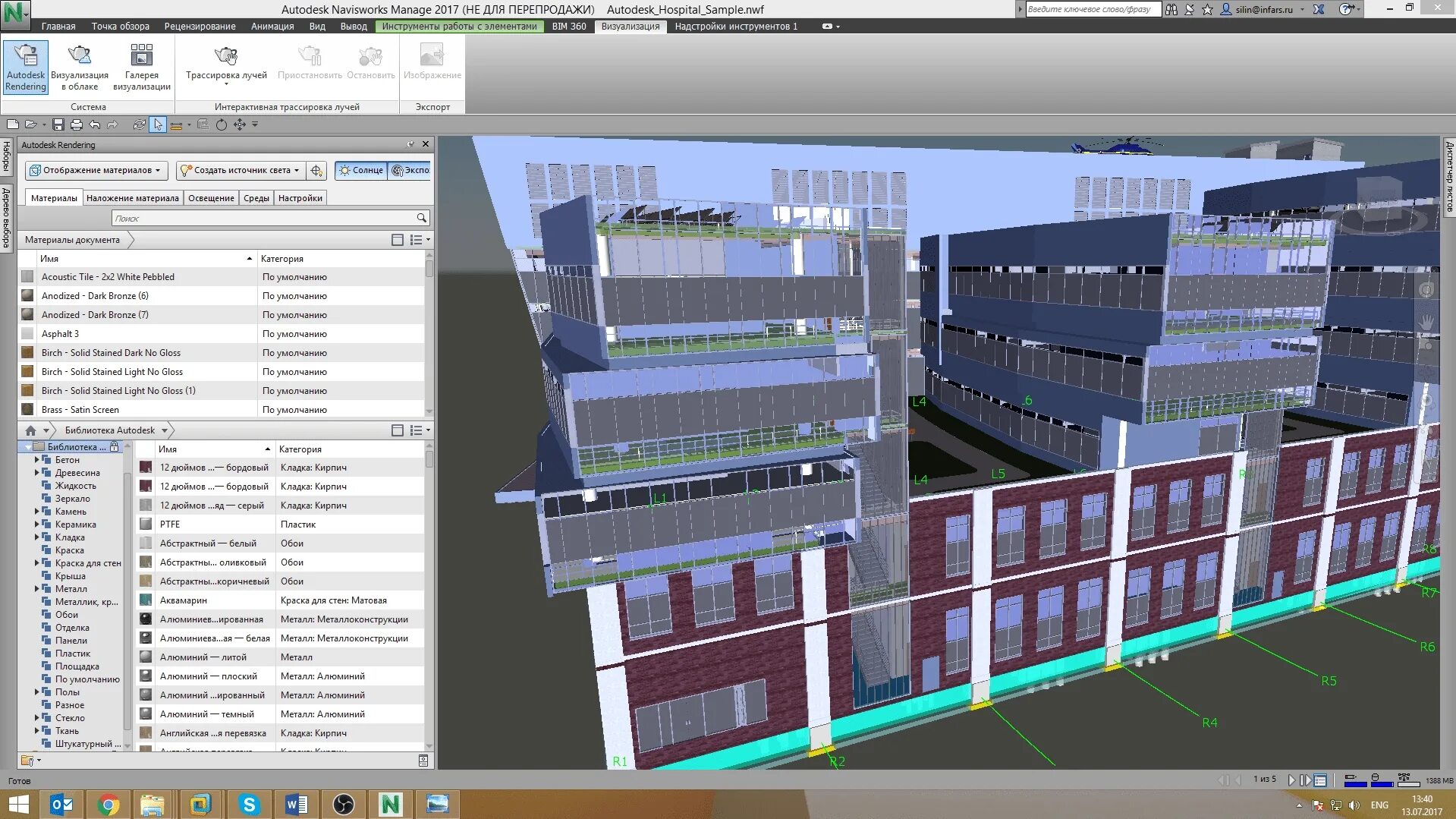This screenshot has height=819, width=1456.
Task: Start Трассировка лучей ray tracing
Action: pos(226,64)
